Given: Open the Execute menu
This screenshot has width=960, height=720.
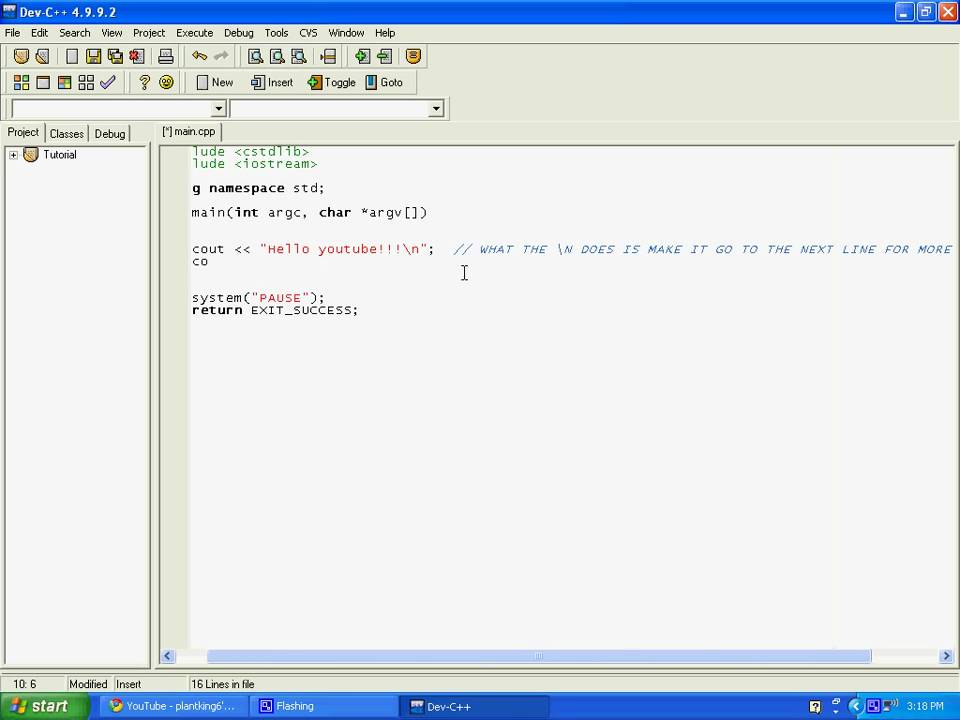Looking at the screenshot, I should (194, 33).
